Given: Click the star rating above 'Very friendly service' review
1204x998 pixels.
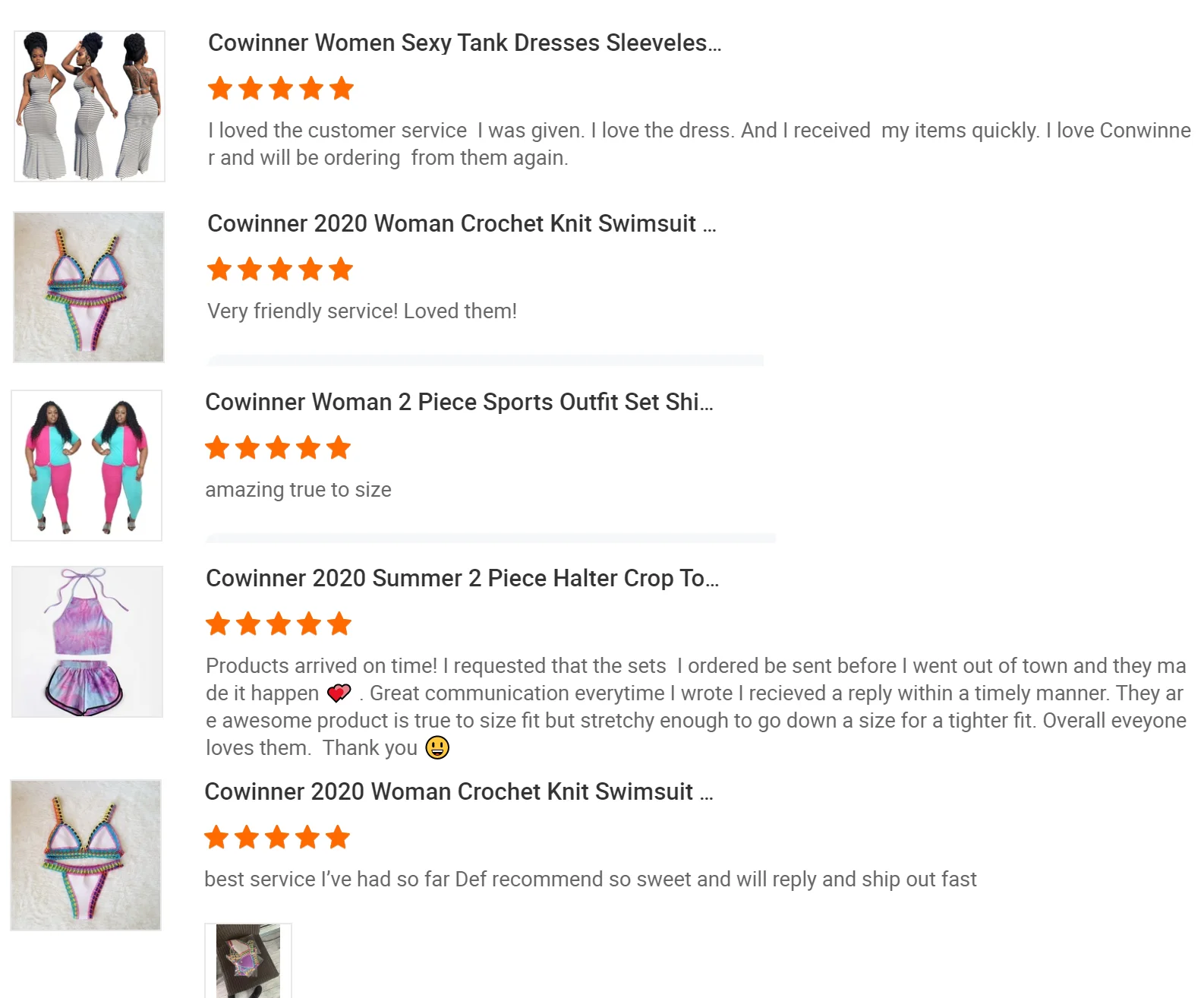Looking at the screenshot, I should click(x=280, y=270).
